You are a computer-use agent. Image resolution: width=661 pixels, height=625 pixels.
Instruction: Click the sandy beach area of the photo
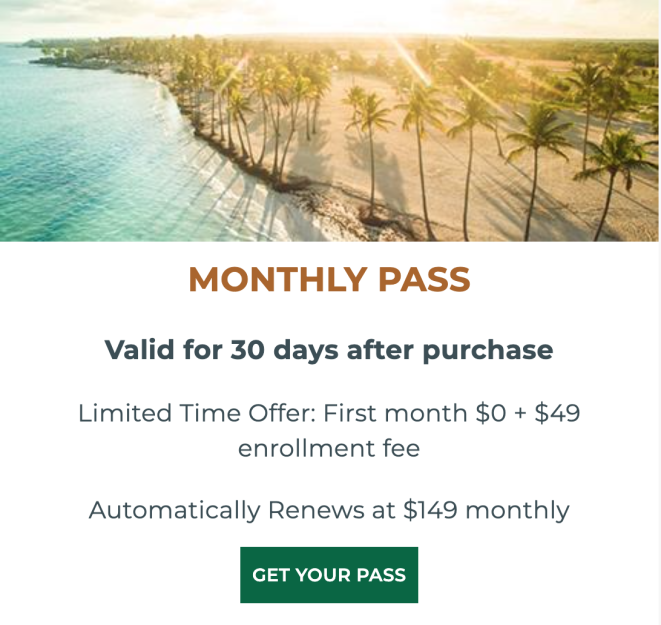[x=422, y=177]
